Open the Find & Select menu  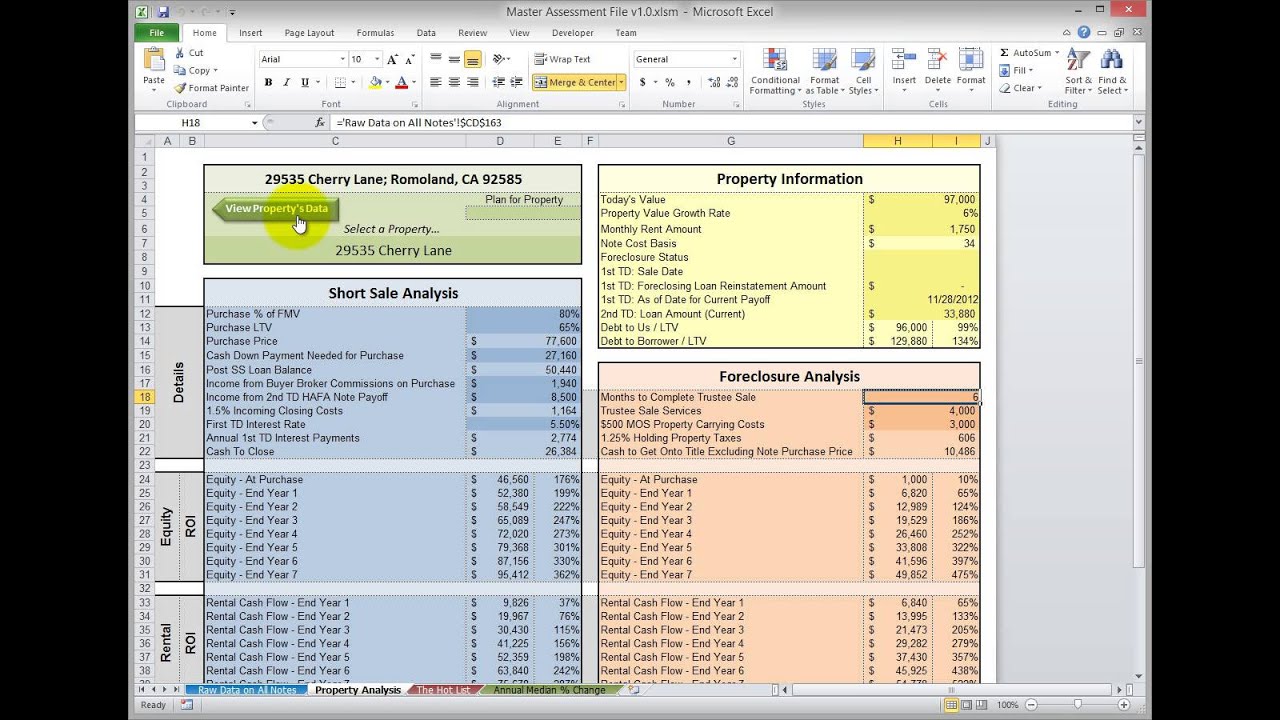point(1112,72)
